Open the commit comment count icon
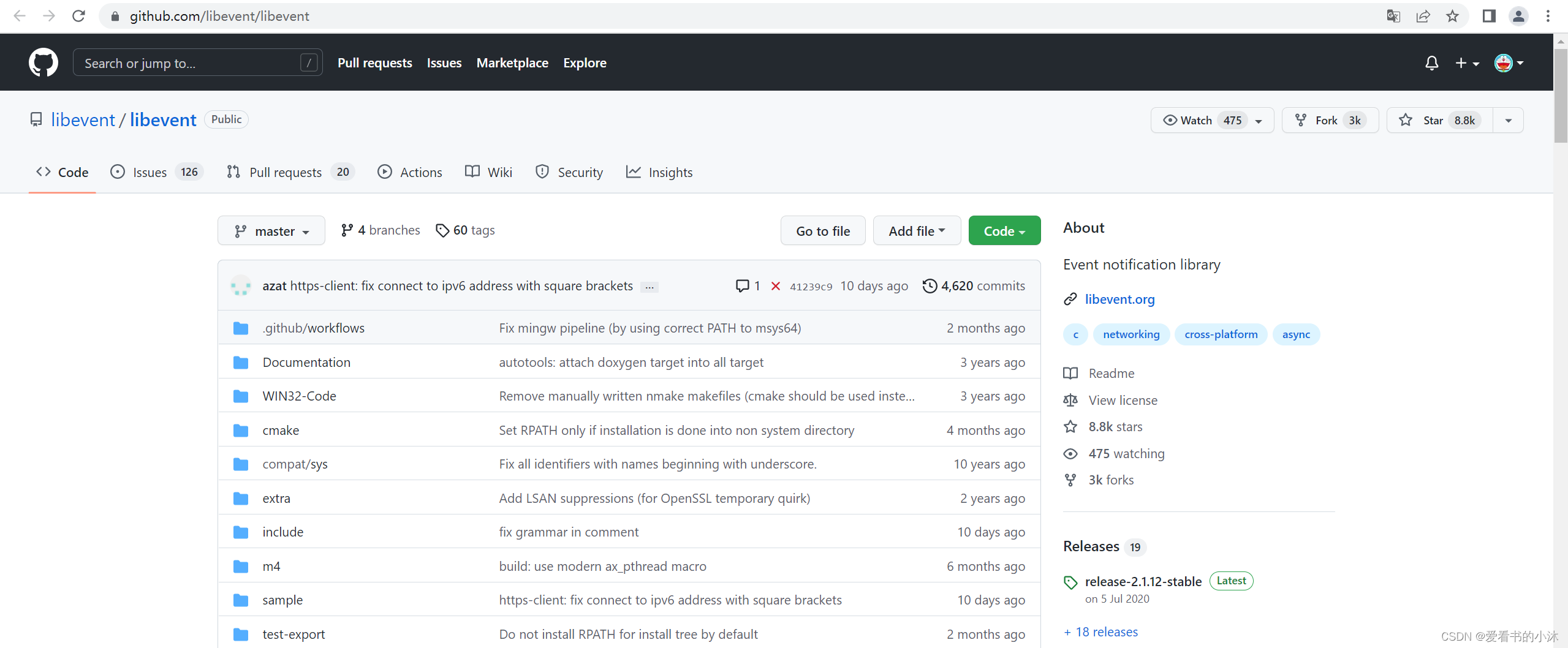Viewport: 1568px width, 648px height. point(748,286)
